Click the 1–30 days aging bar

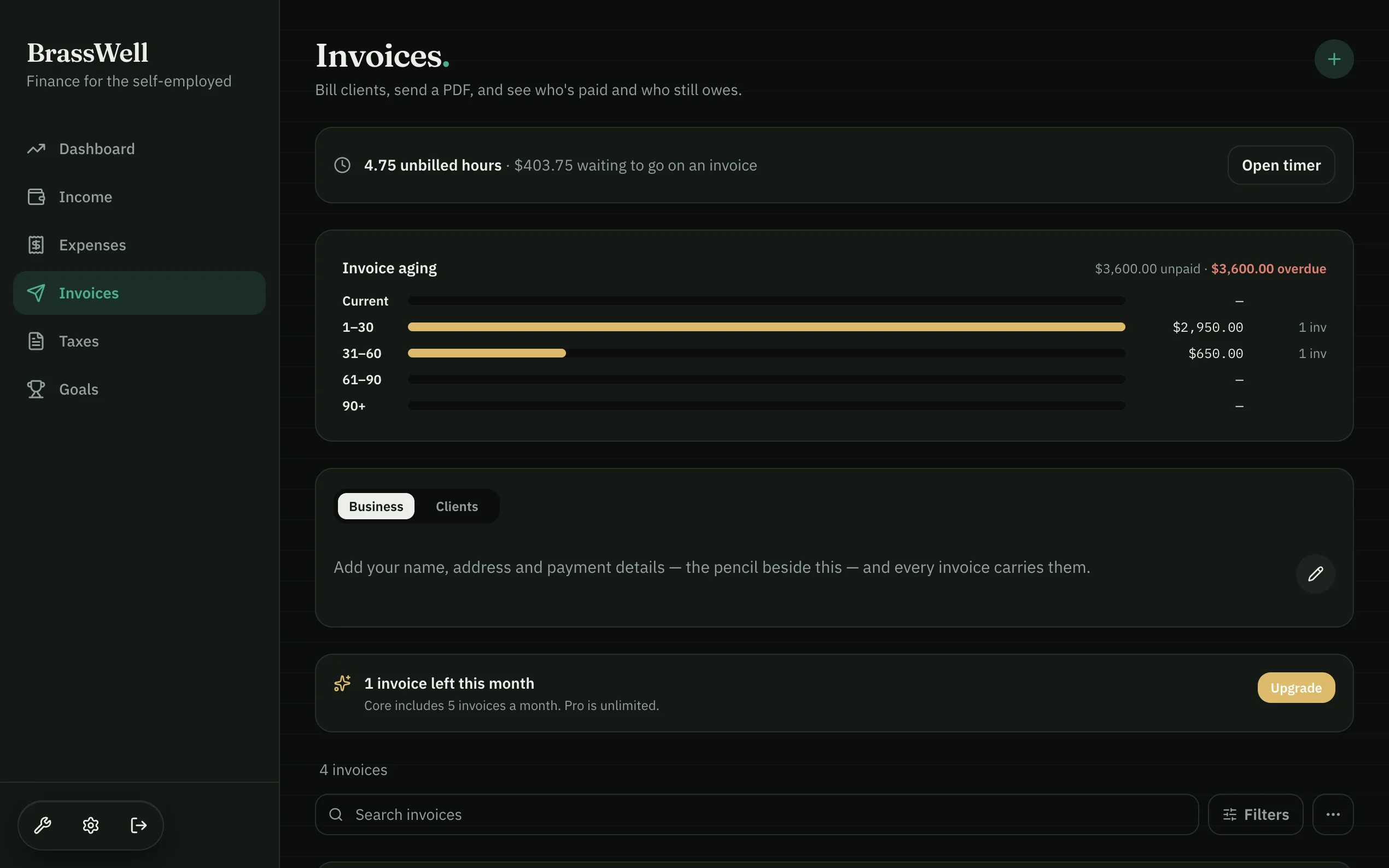pyautogui.click(x=766, y=327)
